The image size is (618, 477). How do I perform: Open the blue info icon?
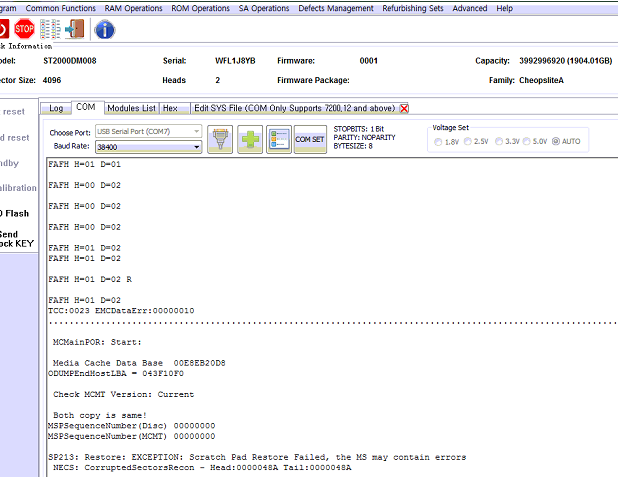[105, 30]
